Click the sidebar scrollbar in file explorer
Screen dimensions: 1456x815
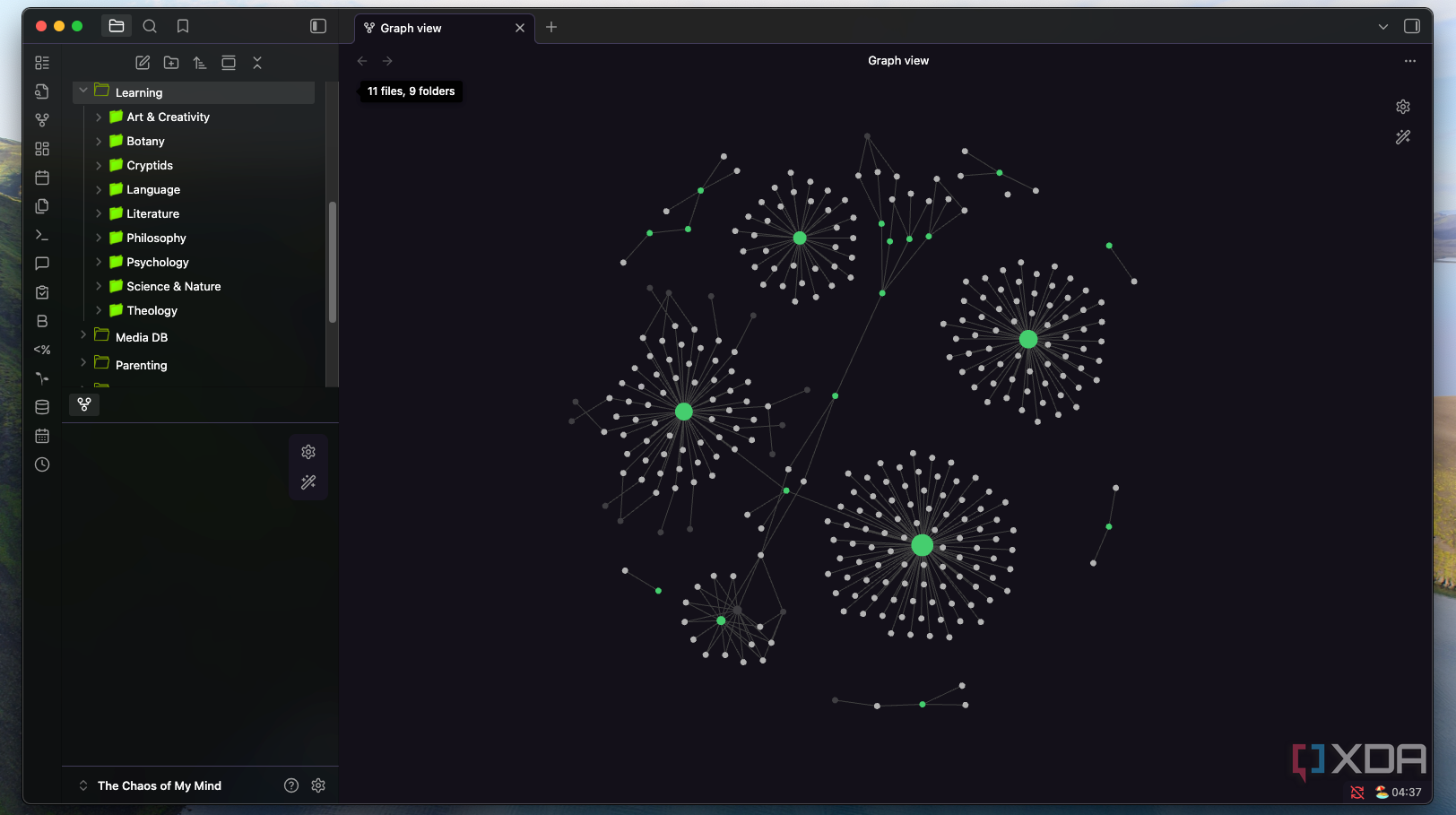[x=333, y=262]
